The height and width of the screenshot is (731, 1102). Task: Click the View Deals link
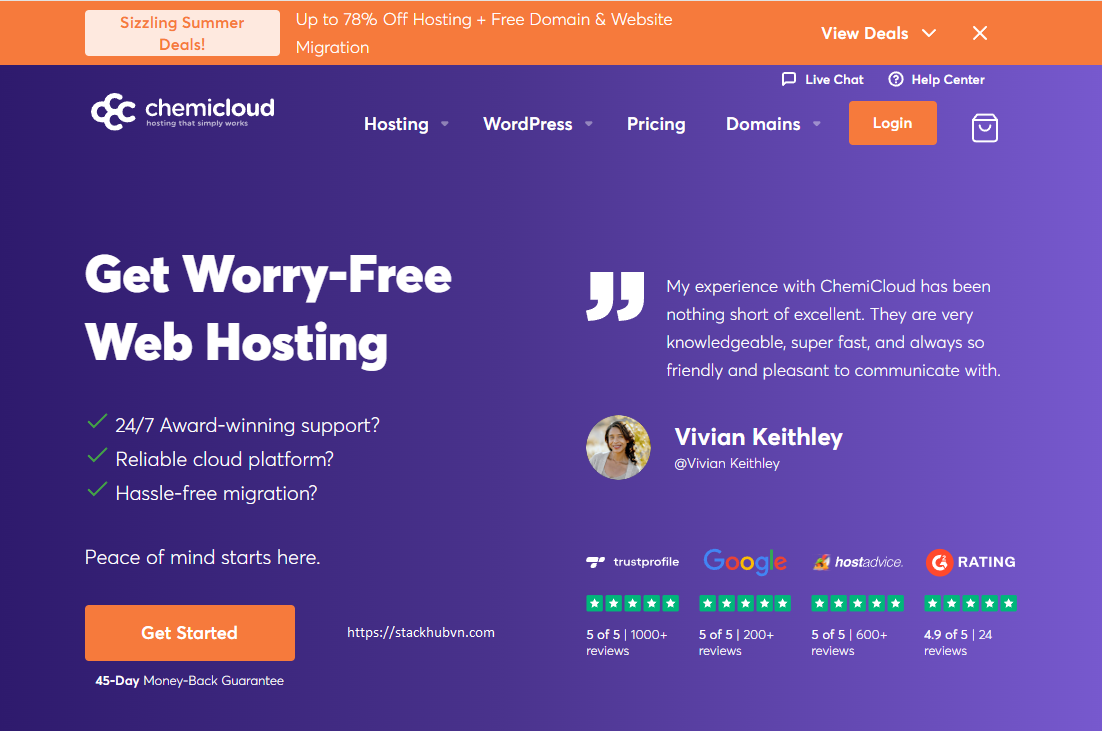[x=864, y=33]
